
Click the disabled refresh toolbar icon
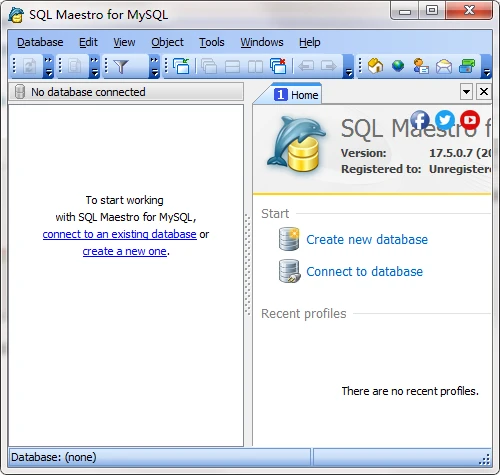tap(29, 66)
